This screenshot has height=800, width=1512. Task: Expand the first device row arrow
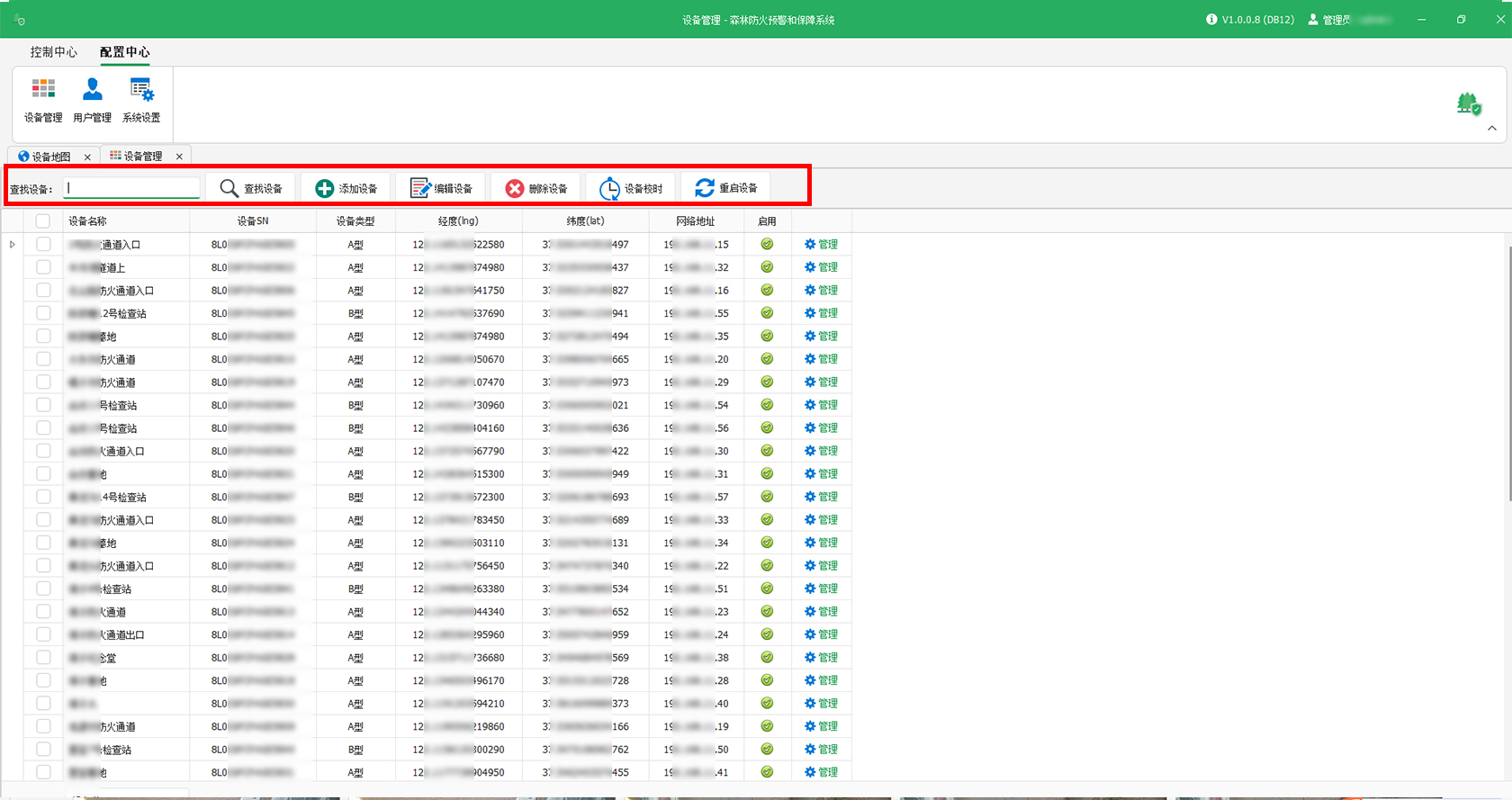13,245
